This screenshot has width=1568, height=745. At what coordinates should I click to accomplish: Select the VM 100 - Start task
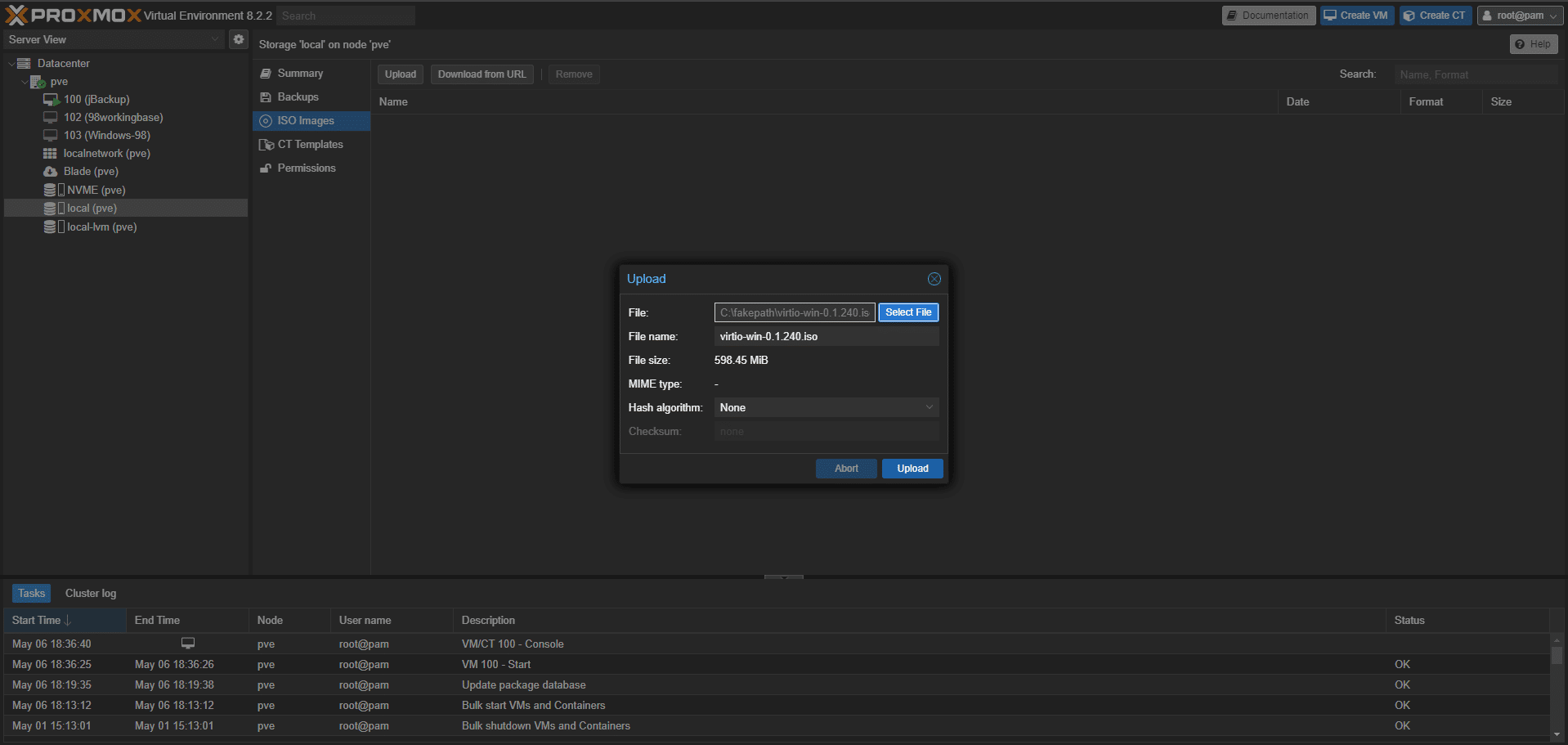[777, 664]
